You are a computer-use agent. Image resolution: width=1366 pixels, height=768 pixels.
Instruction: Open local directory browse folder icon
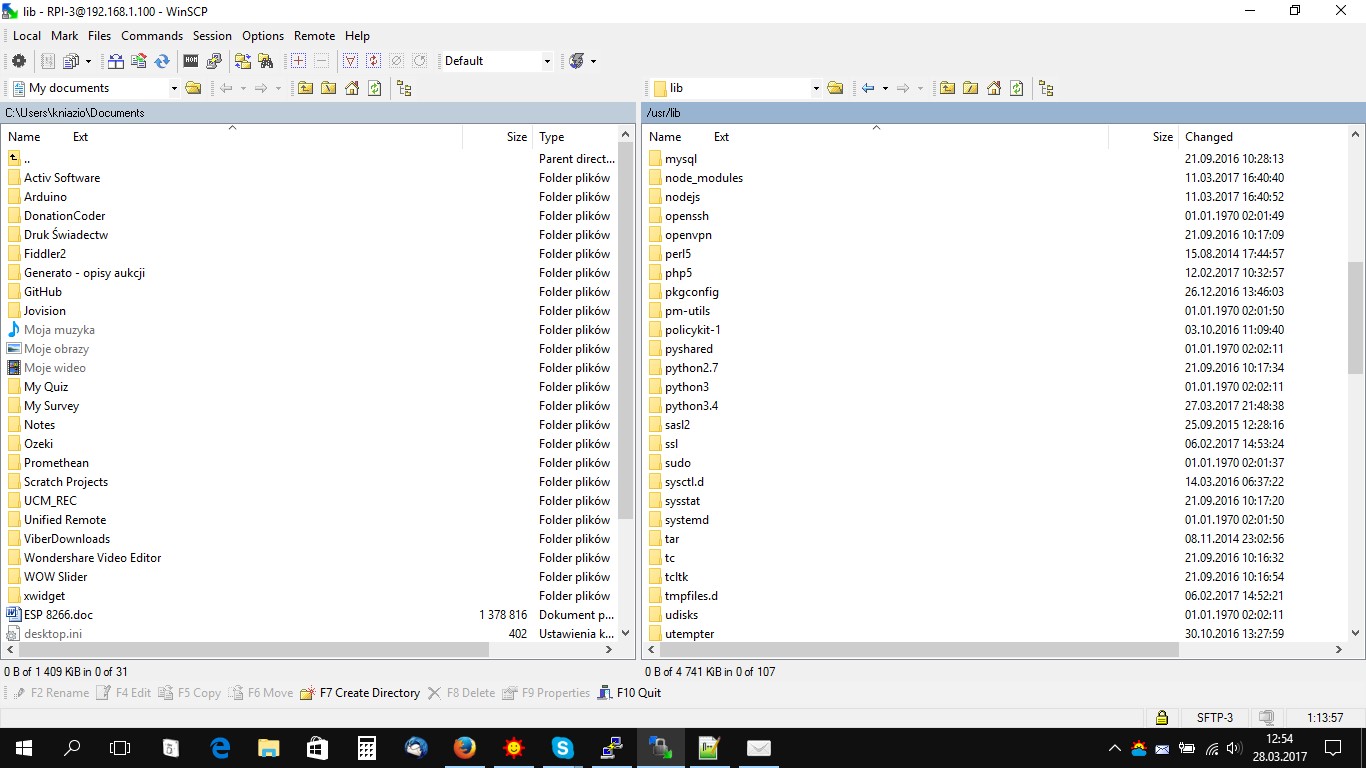pos(194,88)
